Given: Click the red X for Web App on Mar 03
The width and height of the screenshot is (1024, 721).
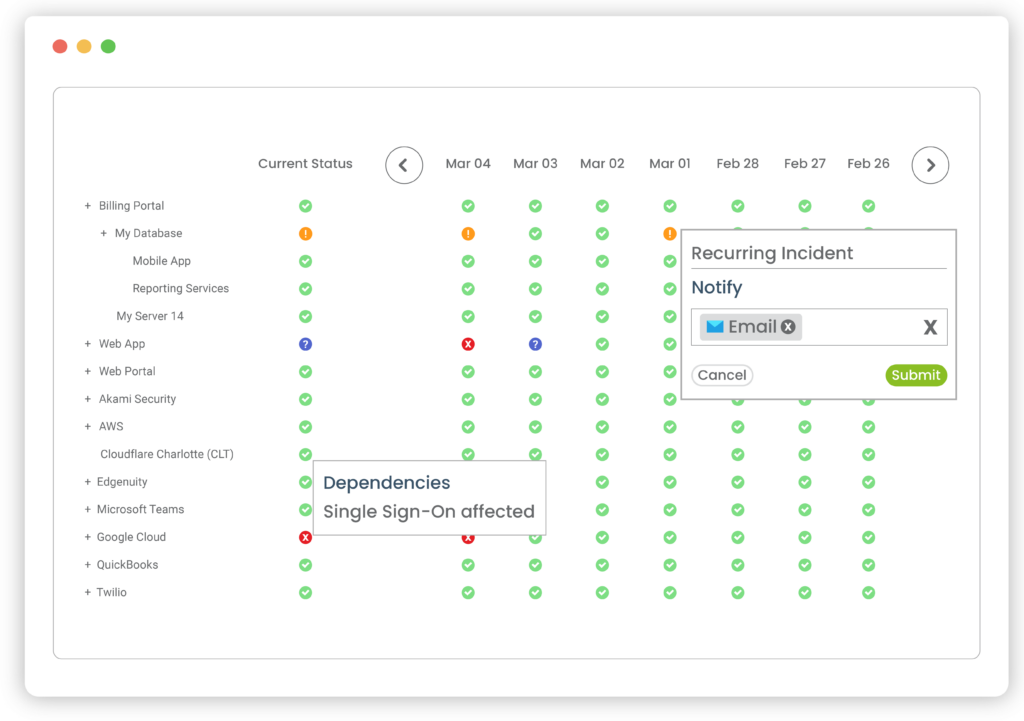Looking at the screenshot, I should pyautogui.click(x=468, y=343).
